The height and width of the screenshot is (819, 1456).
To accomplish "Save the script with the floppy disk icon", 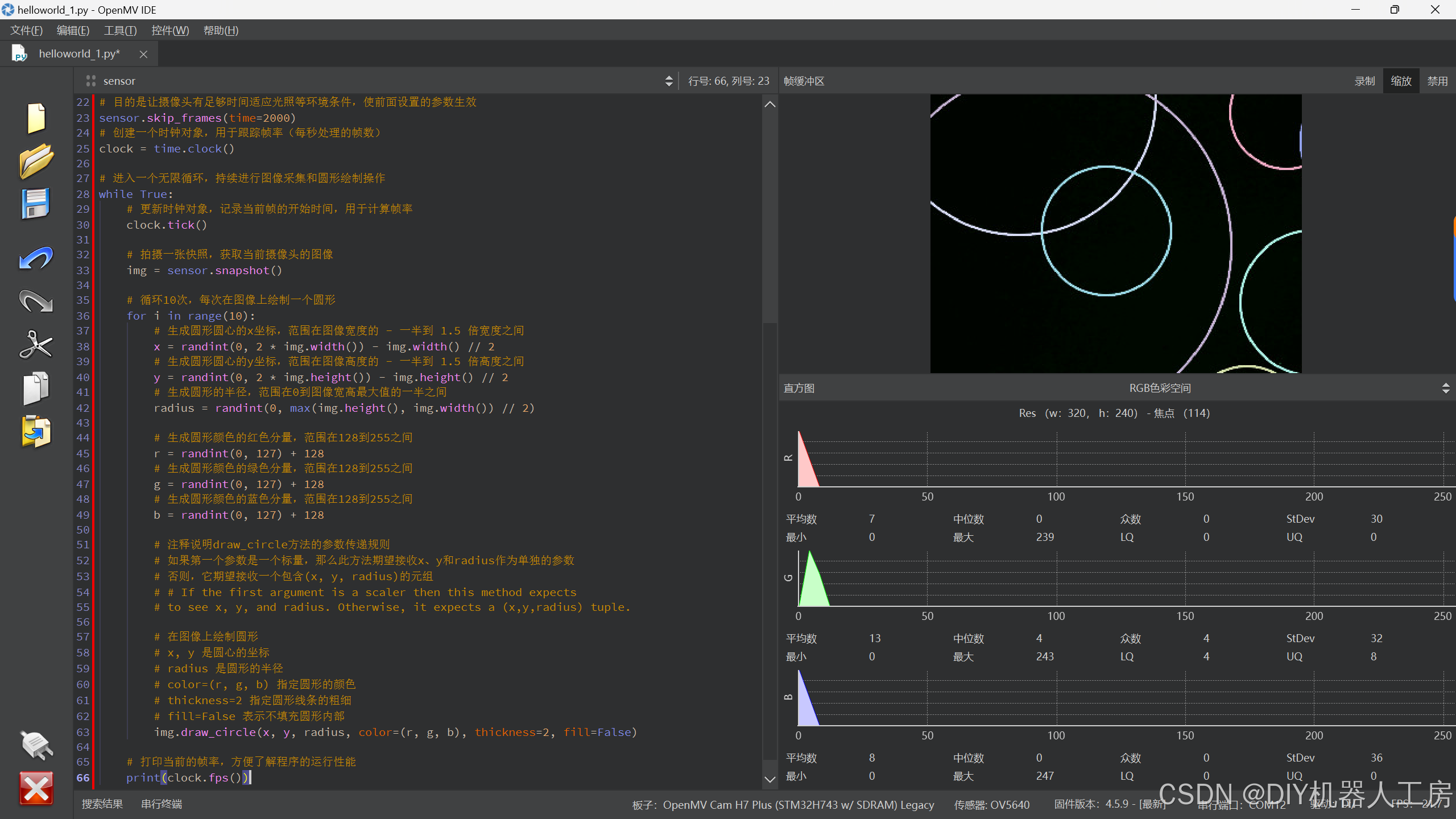I will [36, 204].
